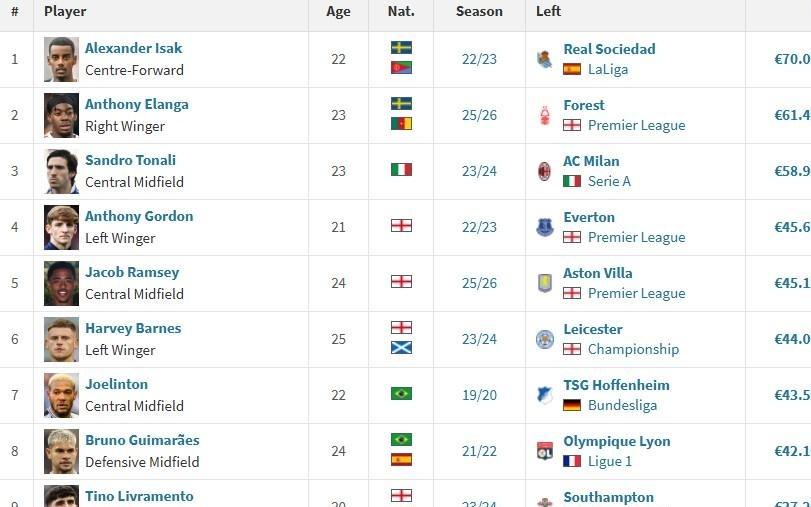
Task: Sort by the Player column header
Action: (65, 12)
